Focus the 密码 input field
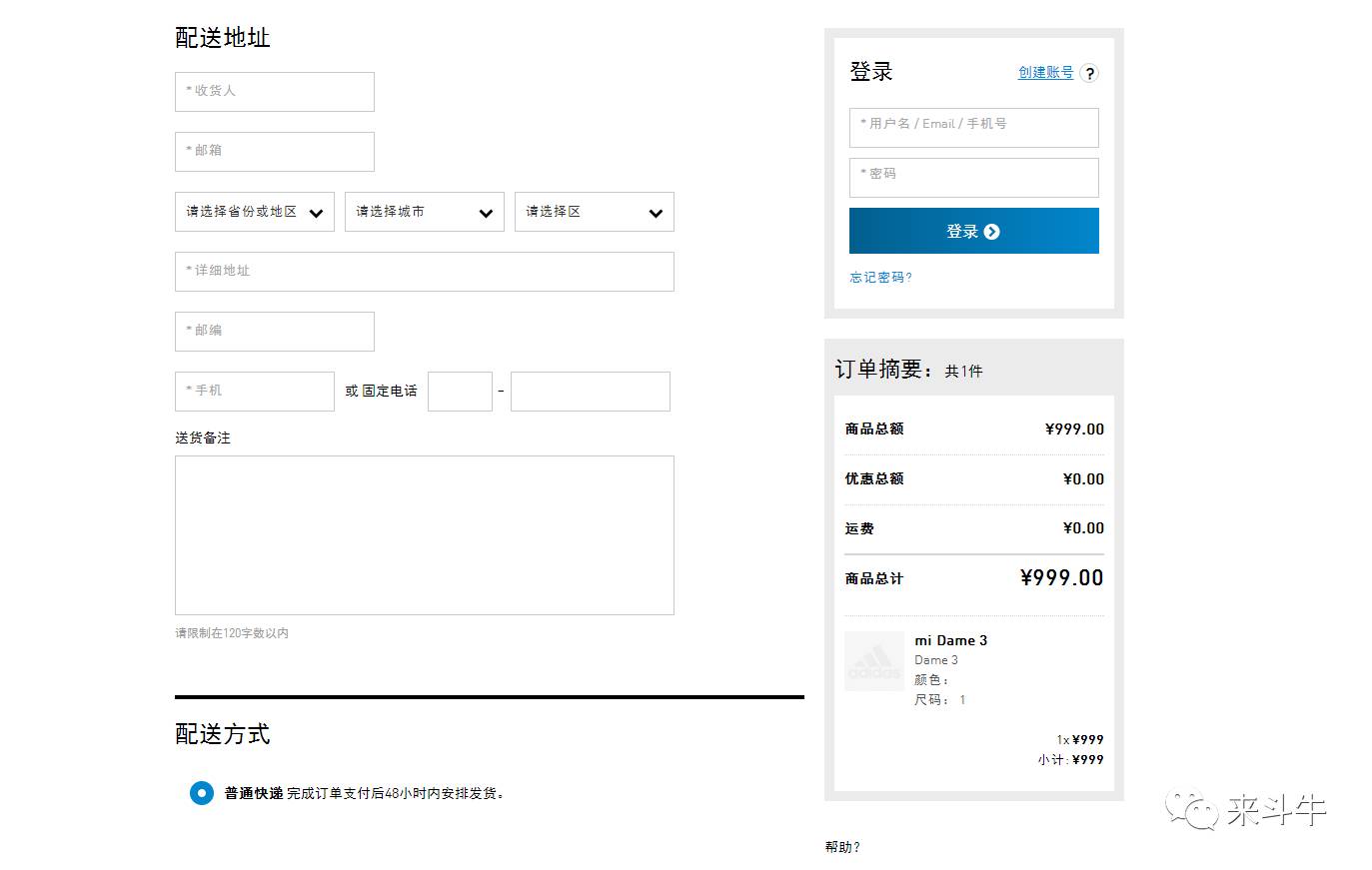1372x870 pixels. (x=974, y=178)
